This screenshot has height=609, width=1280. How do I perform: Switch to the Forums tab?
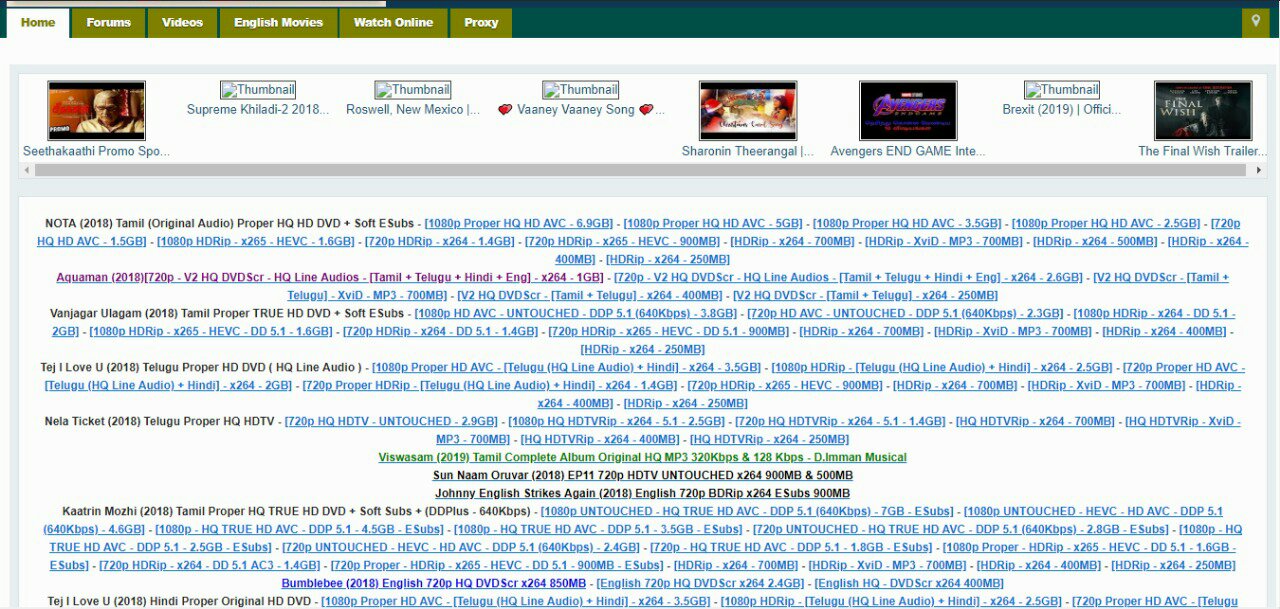(109, 23)
